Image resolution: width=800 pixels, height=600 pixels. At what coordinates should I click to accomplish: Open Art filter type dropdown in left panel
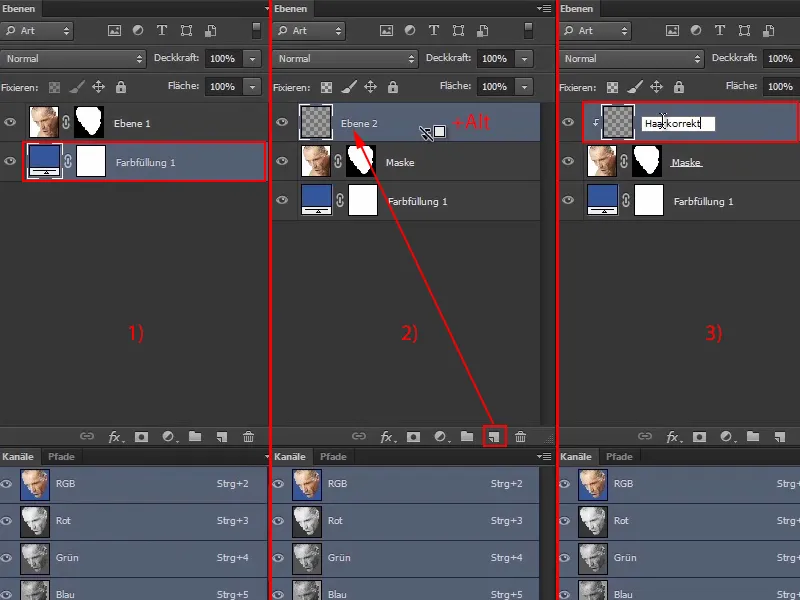click(37, 31)
